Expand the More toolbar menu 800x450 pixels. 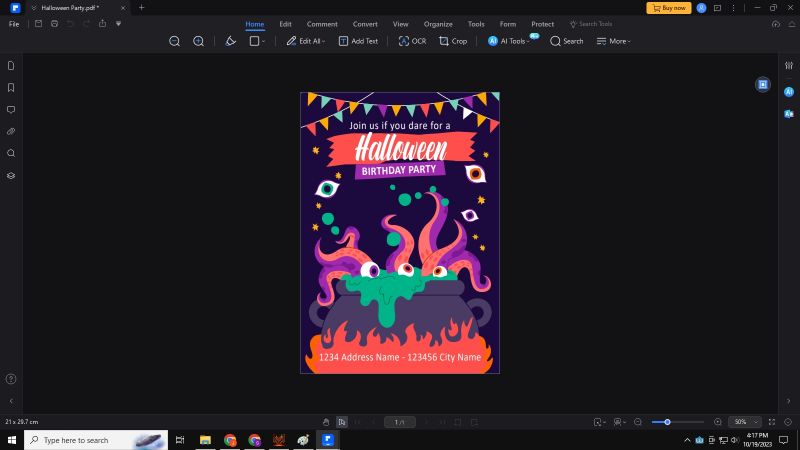coord(614,41)
